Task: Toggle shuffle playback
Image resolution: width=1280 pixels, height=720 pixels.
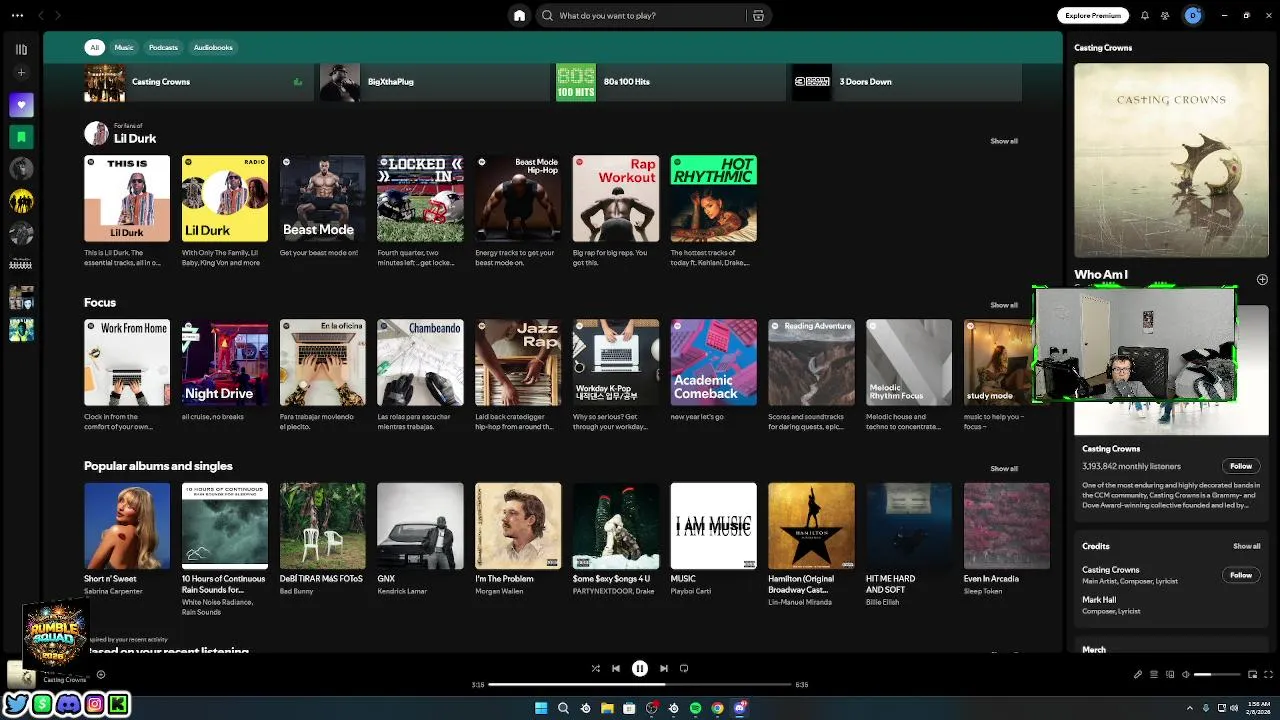Action: tap(595, 668)
